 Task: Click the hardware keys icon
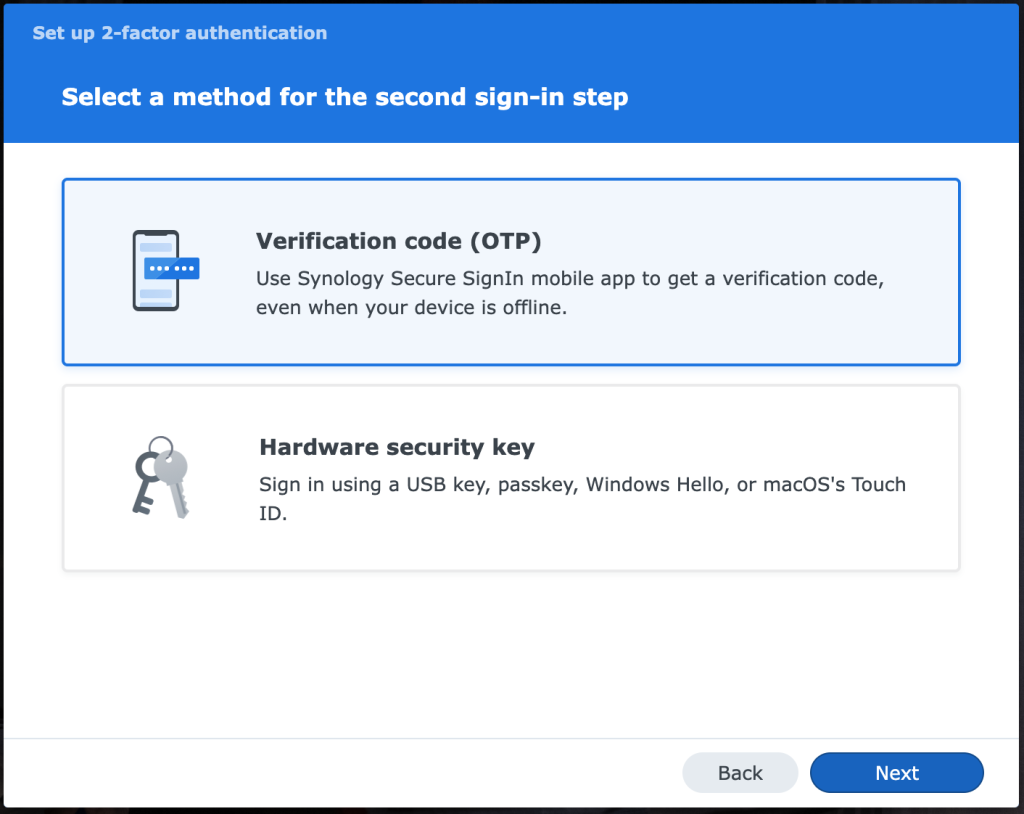pos(161,478)
